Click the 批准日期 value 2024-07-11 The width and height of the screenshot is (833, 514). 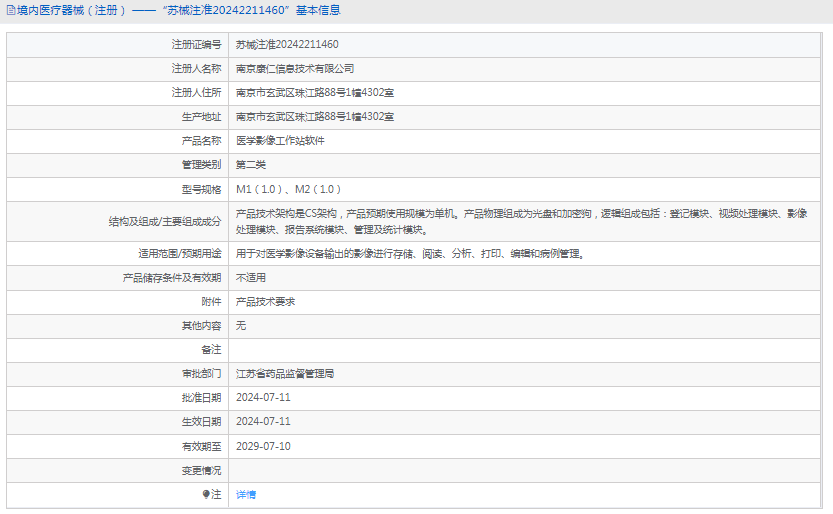(263, 398)
